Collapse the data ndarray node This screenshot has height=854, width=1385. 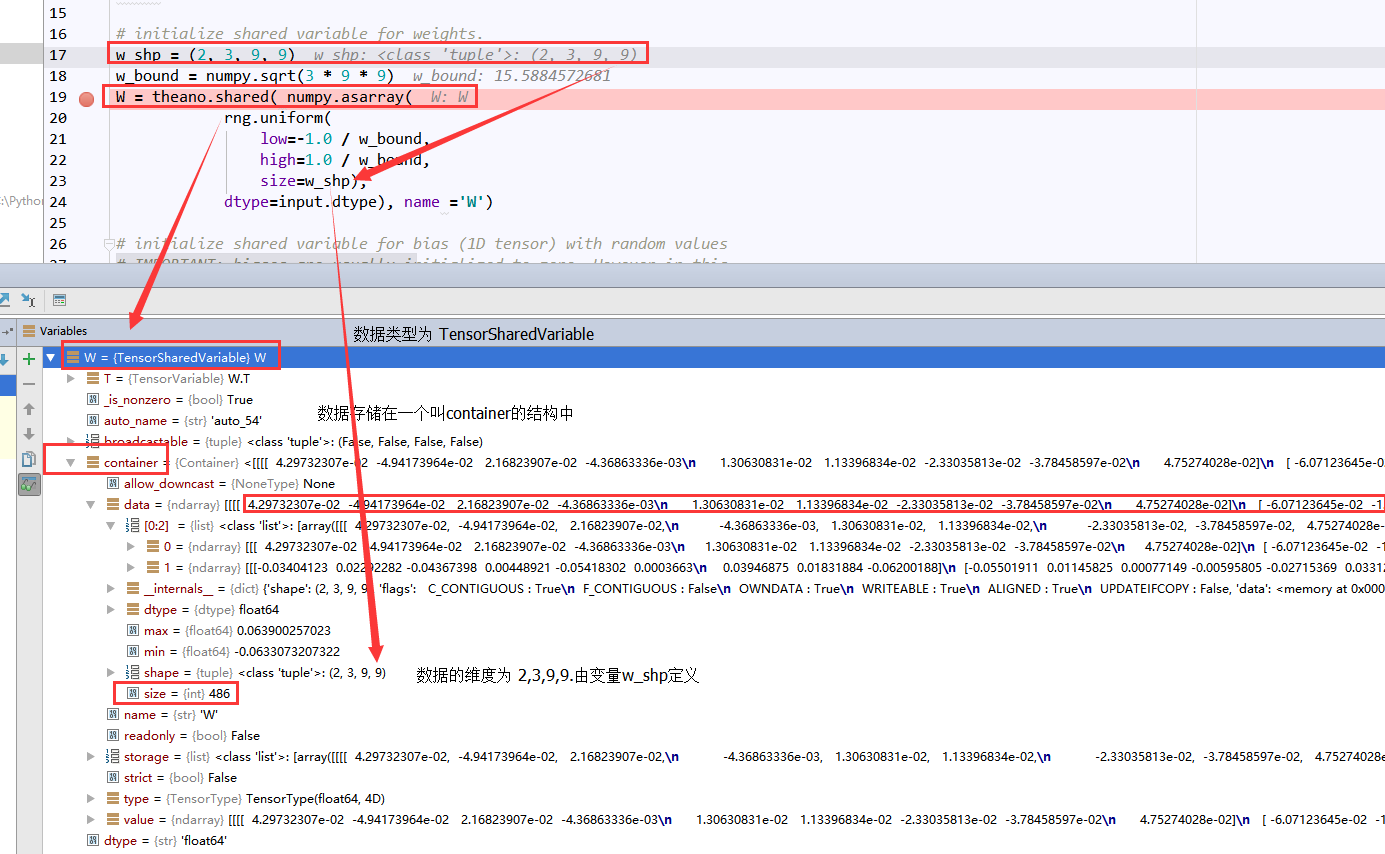(x=91, y=504)
